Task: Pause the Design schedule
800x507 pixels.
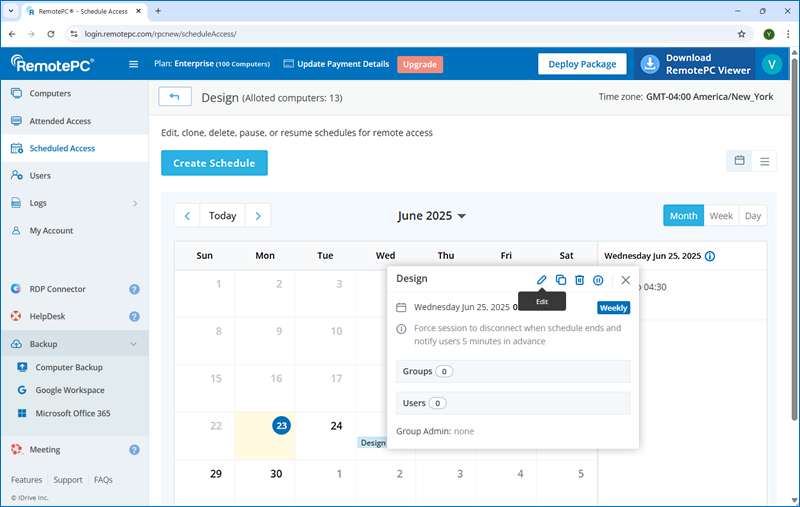Action: (598, 281)
